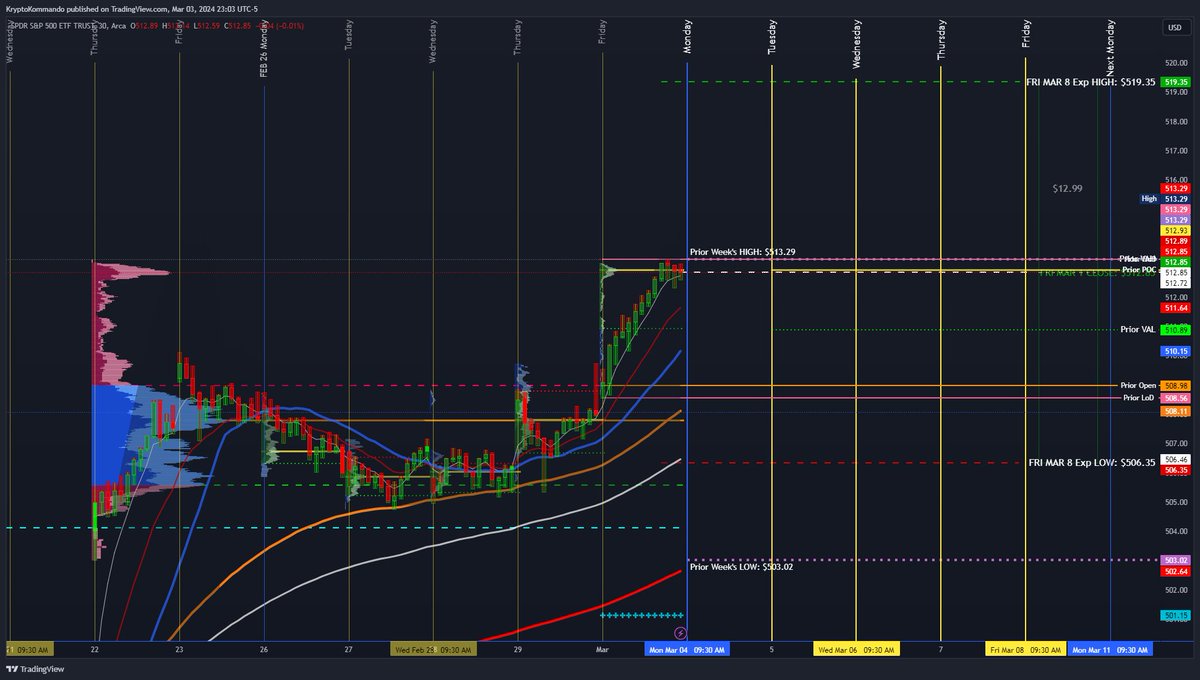Click the 517.00 price axis tick
This screenshot has width=1200, height=680.
click(1176, 151)
